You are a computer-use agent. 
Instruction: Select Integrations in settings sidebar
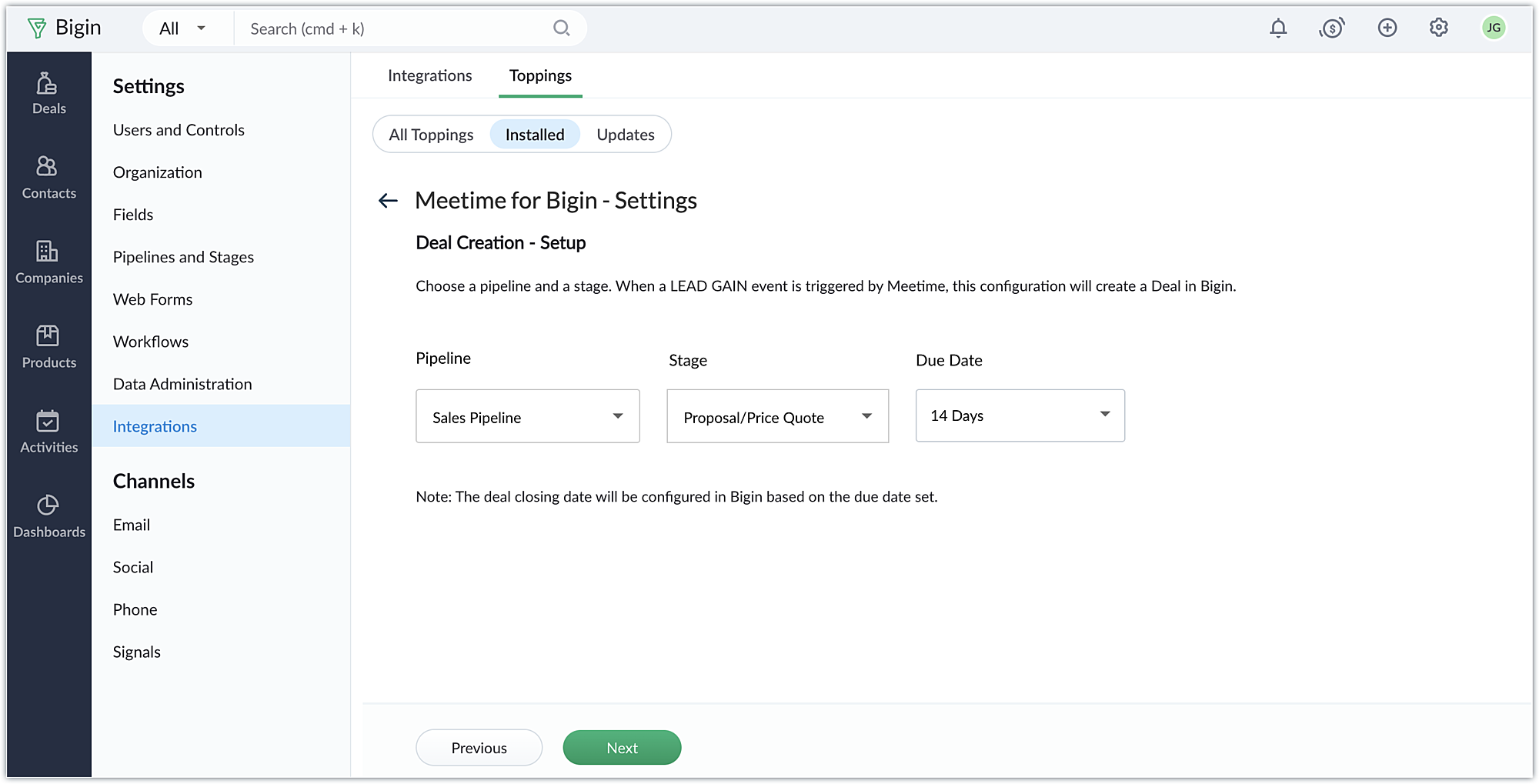(x=221, y=426)
